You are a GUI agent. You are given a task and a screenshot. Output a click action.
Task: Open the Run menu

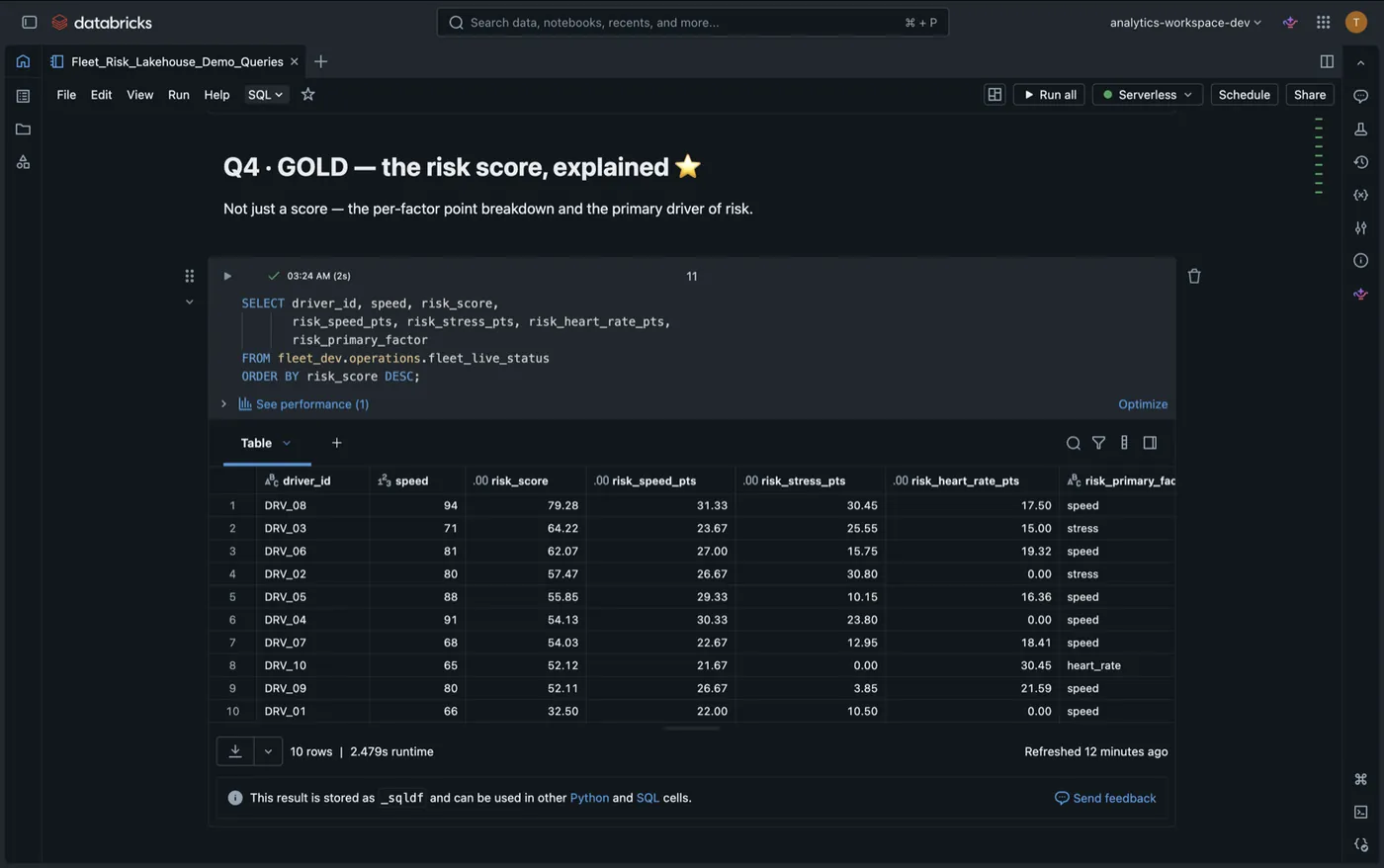(x=178, y=94)
